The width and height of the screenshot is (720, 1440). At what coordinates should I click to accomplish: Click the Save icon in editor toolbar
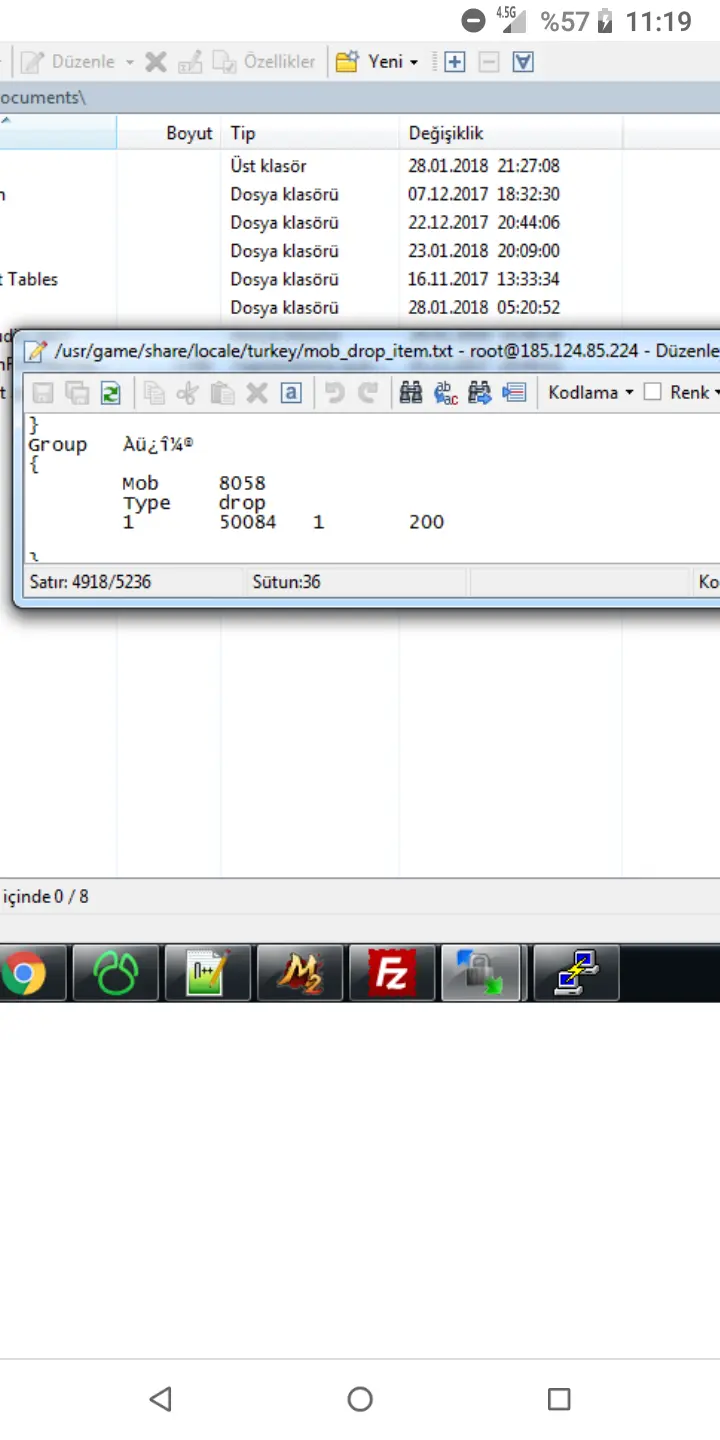tap(44, 393)
